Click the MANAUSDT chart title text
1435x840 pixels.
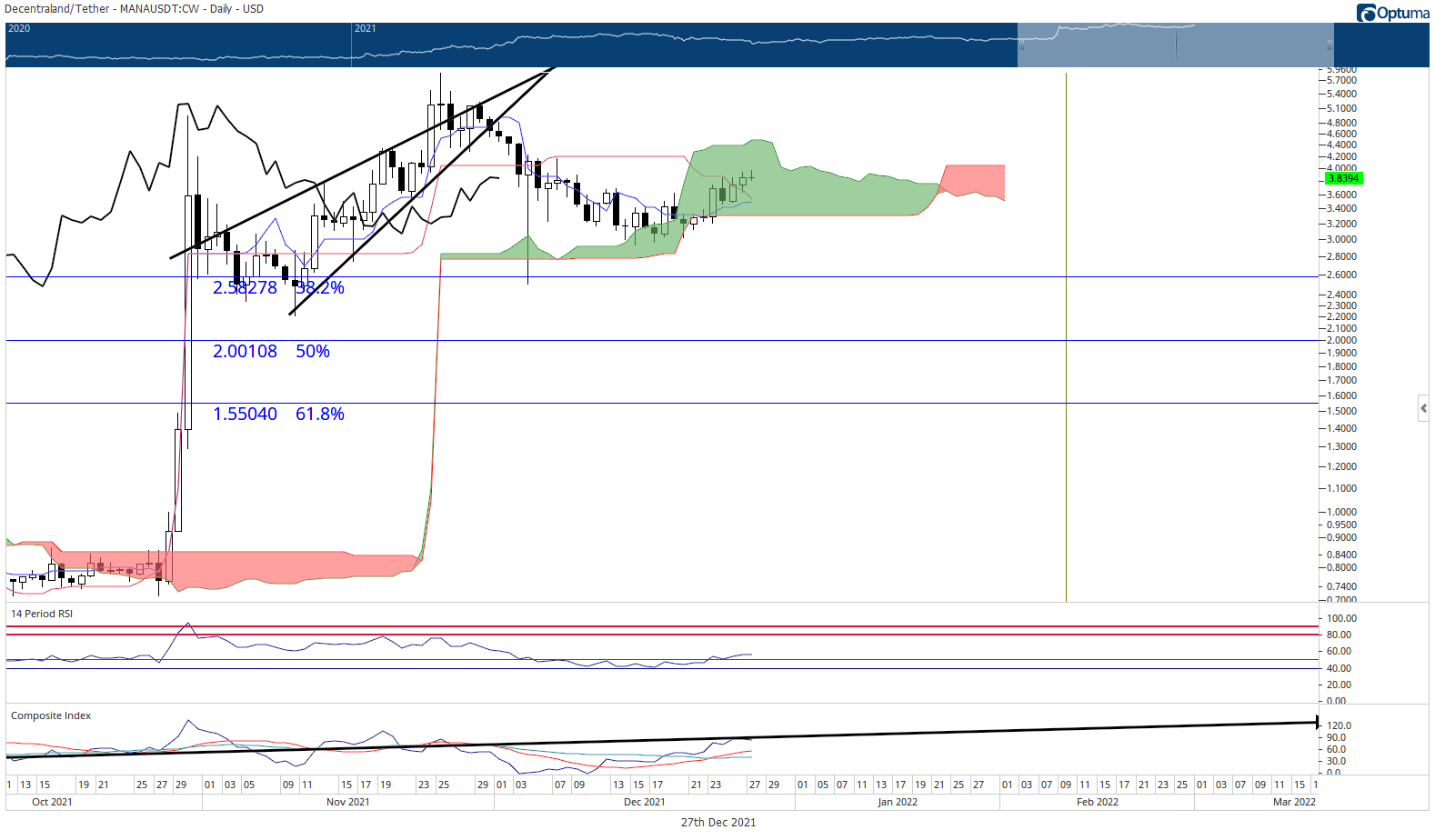point(134,8)
